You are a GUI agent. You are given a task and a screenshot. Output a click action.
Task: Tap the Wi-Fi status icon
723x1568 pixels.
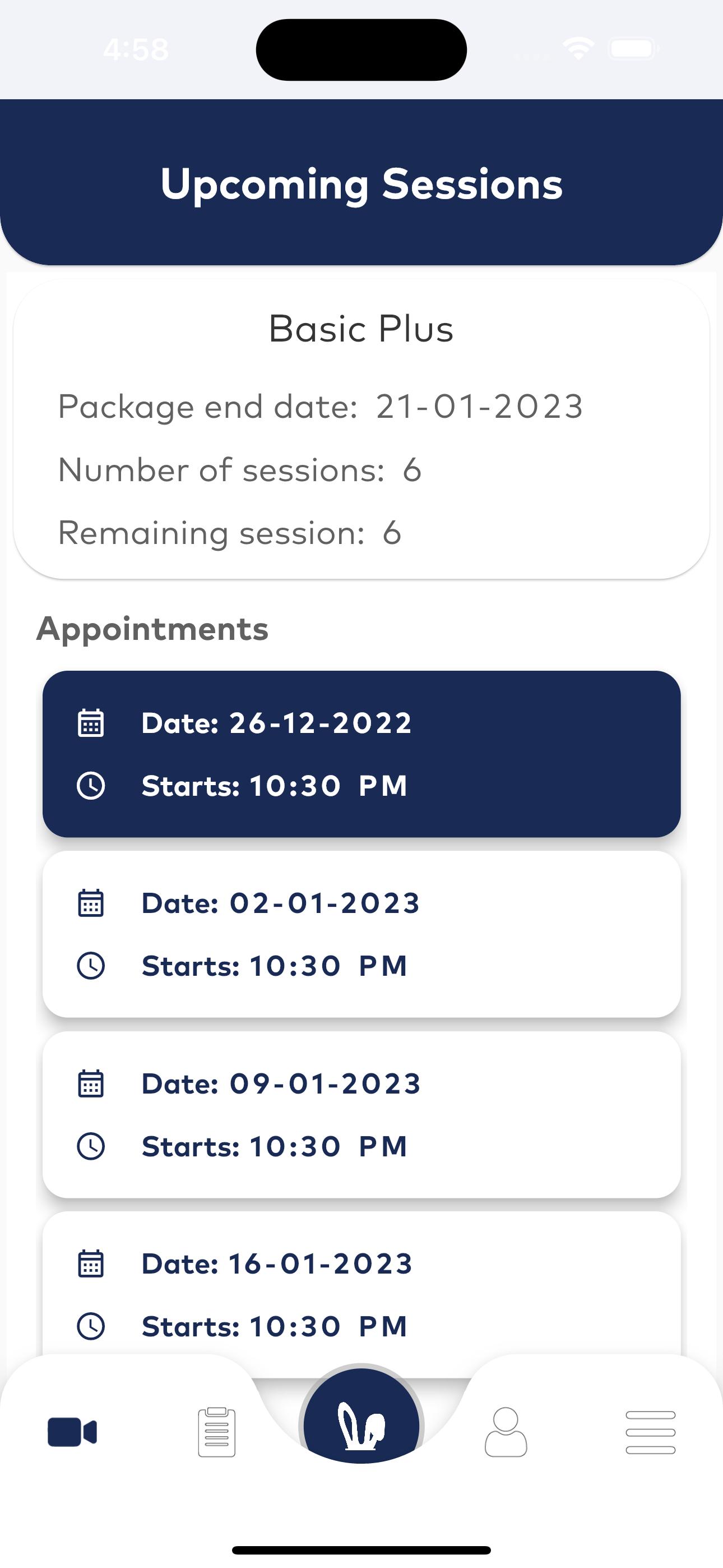tap(578, 49)
